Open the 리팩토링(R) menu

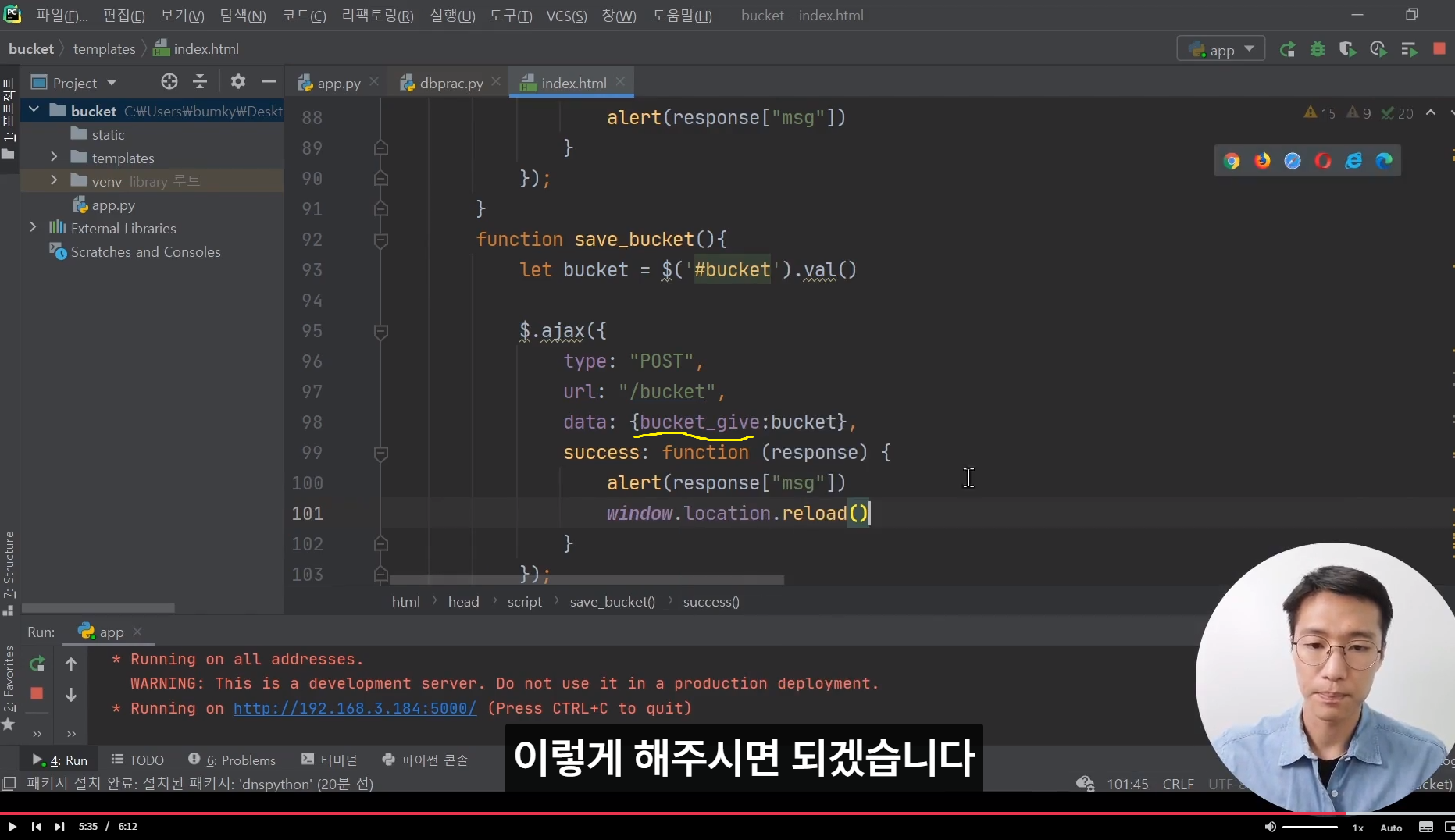(378, 16)
